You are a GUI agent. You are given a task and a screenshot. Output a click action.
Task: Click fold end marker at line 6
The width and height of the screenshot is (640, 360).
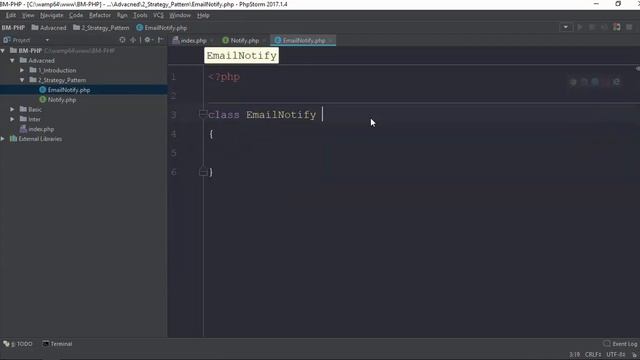[203, 172]
